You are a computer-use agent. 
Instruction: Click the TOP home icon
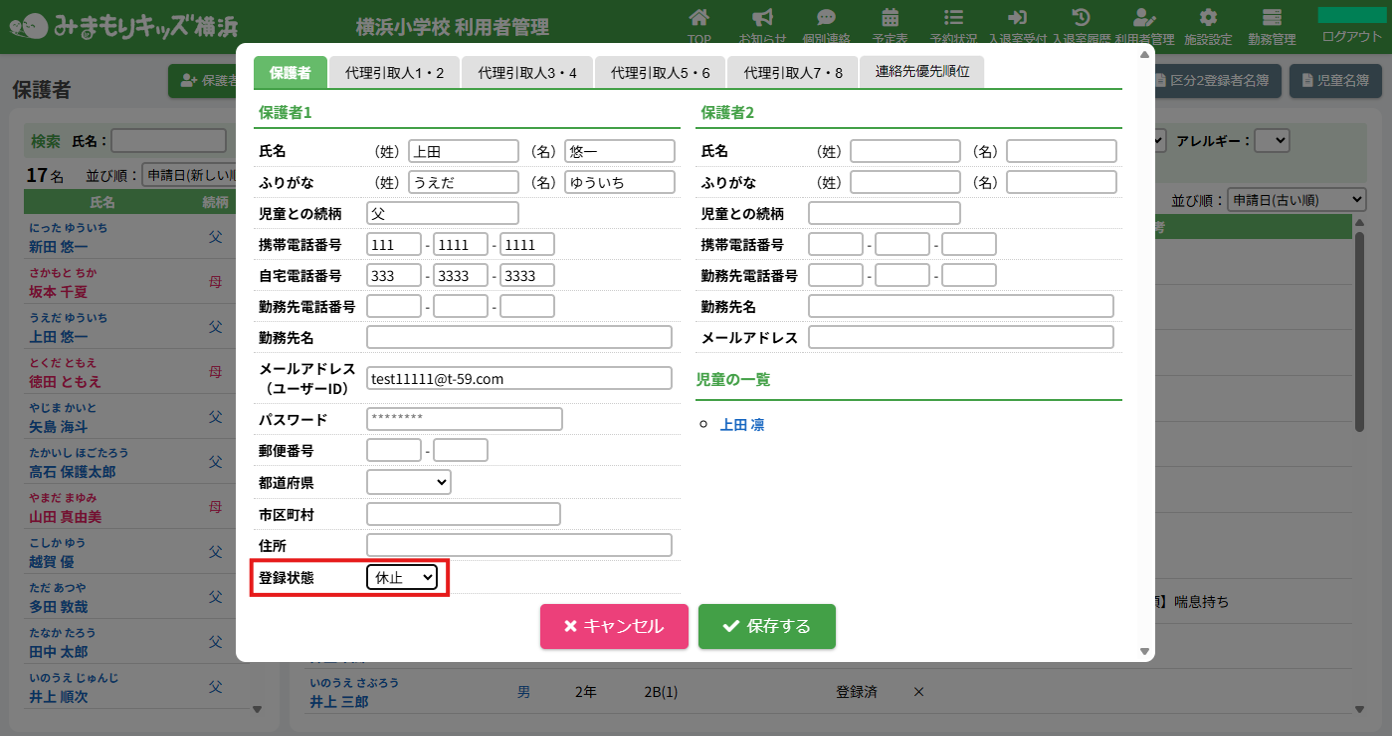(x=700, y=18)
